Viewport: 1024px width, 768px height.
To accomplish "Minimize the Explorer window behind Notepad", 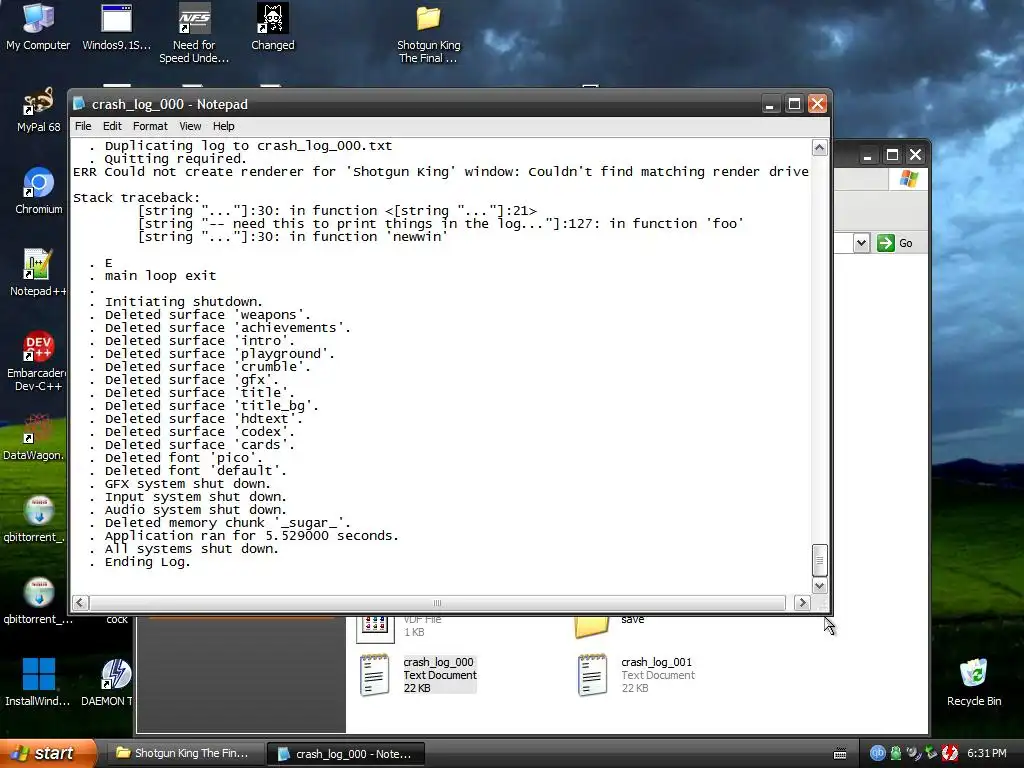I will [x=867, y=155].
